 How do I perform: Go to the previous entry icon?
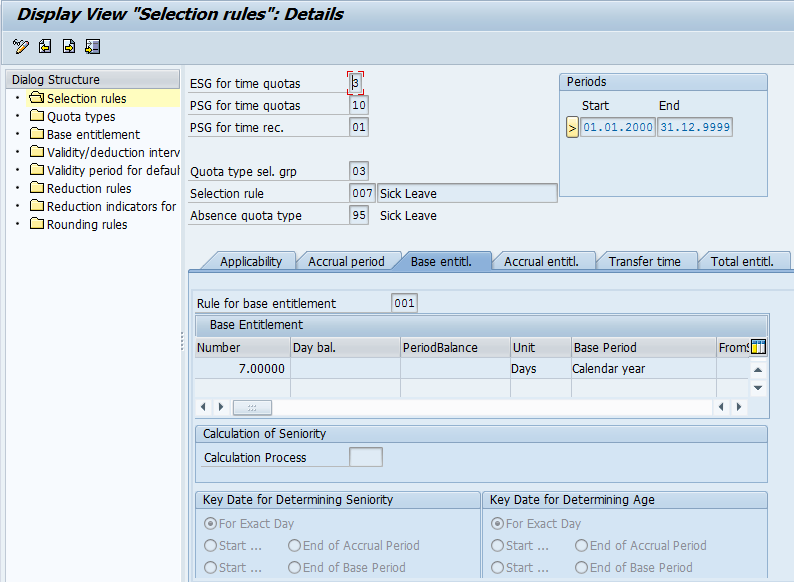(x=45, y=46)
